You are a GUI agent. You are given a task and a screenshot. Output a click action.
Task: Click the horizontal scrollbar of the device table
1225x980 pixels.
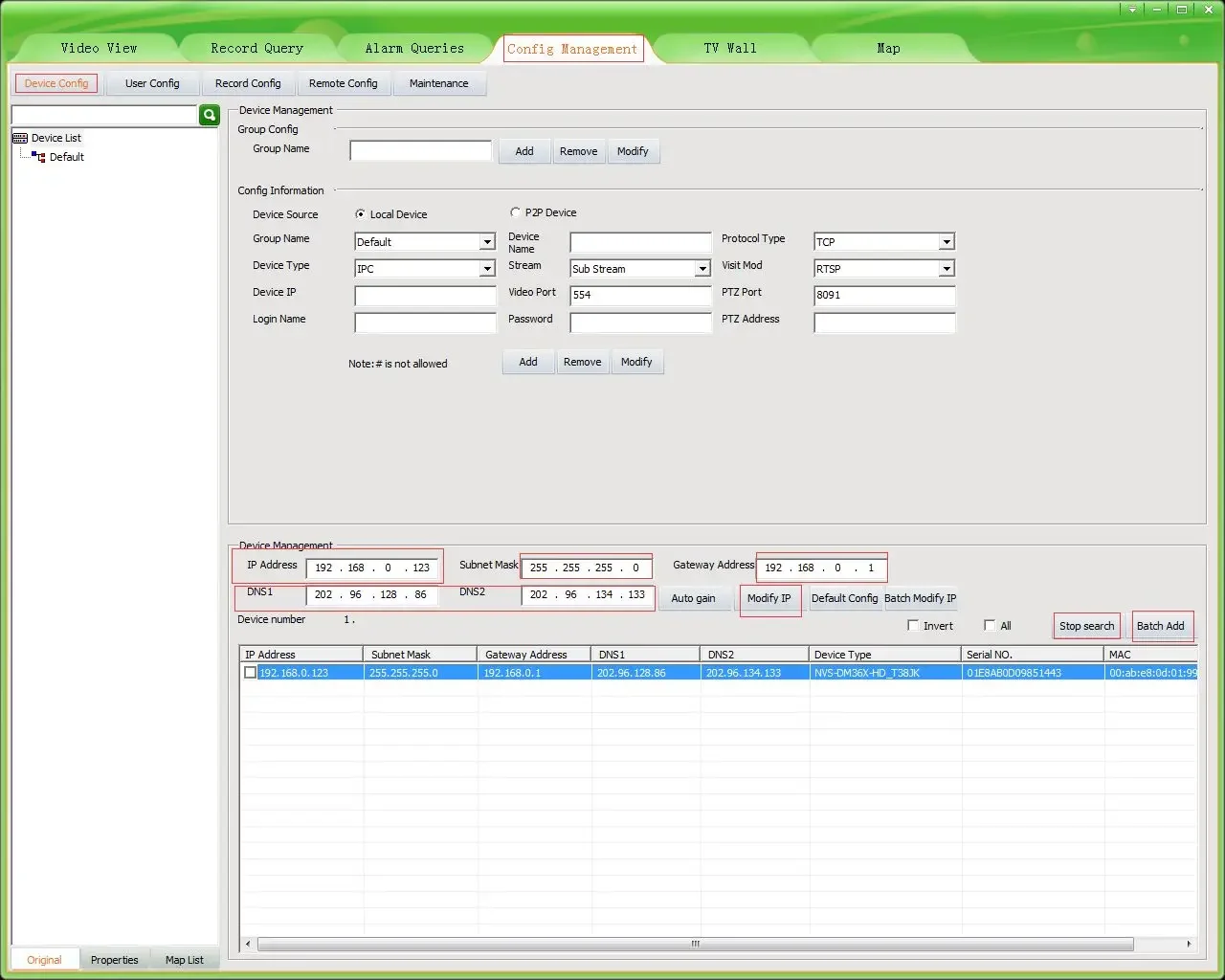(695, 944)
